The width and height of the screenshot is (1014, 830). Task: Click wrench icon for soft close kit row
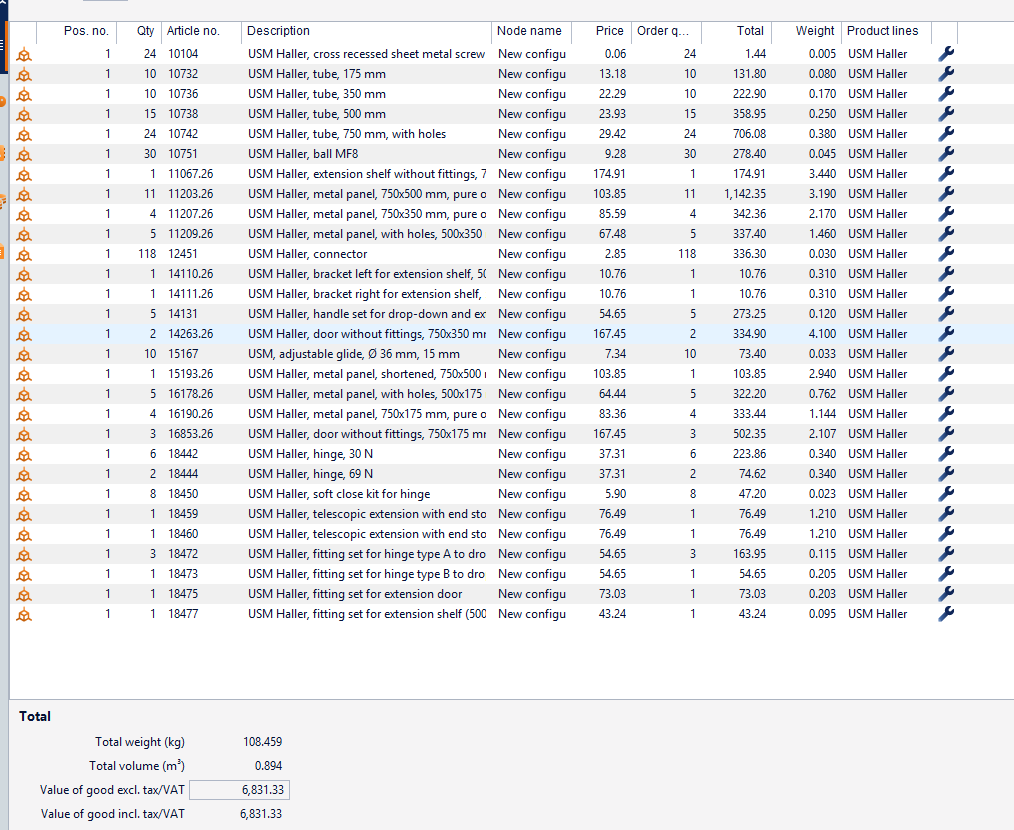click(x=945, y=494)
